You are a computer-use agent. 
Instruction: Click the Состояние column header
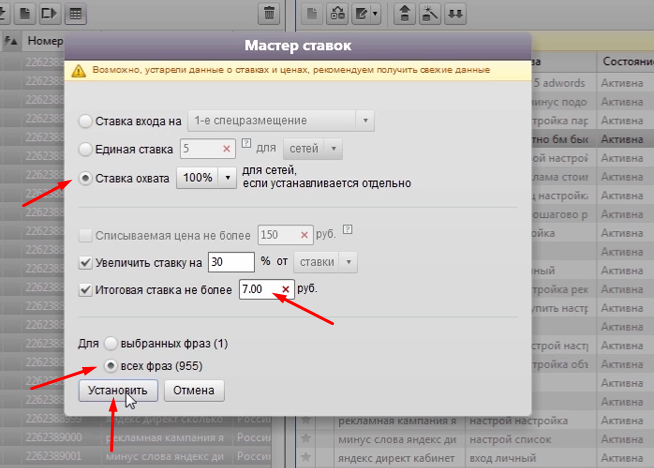pyautogui.click(x=626, y=62)
